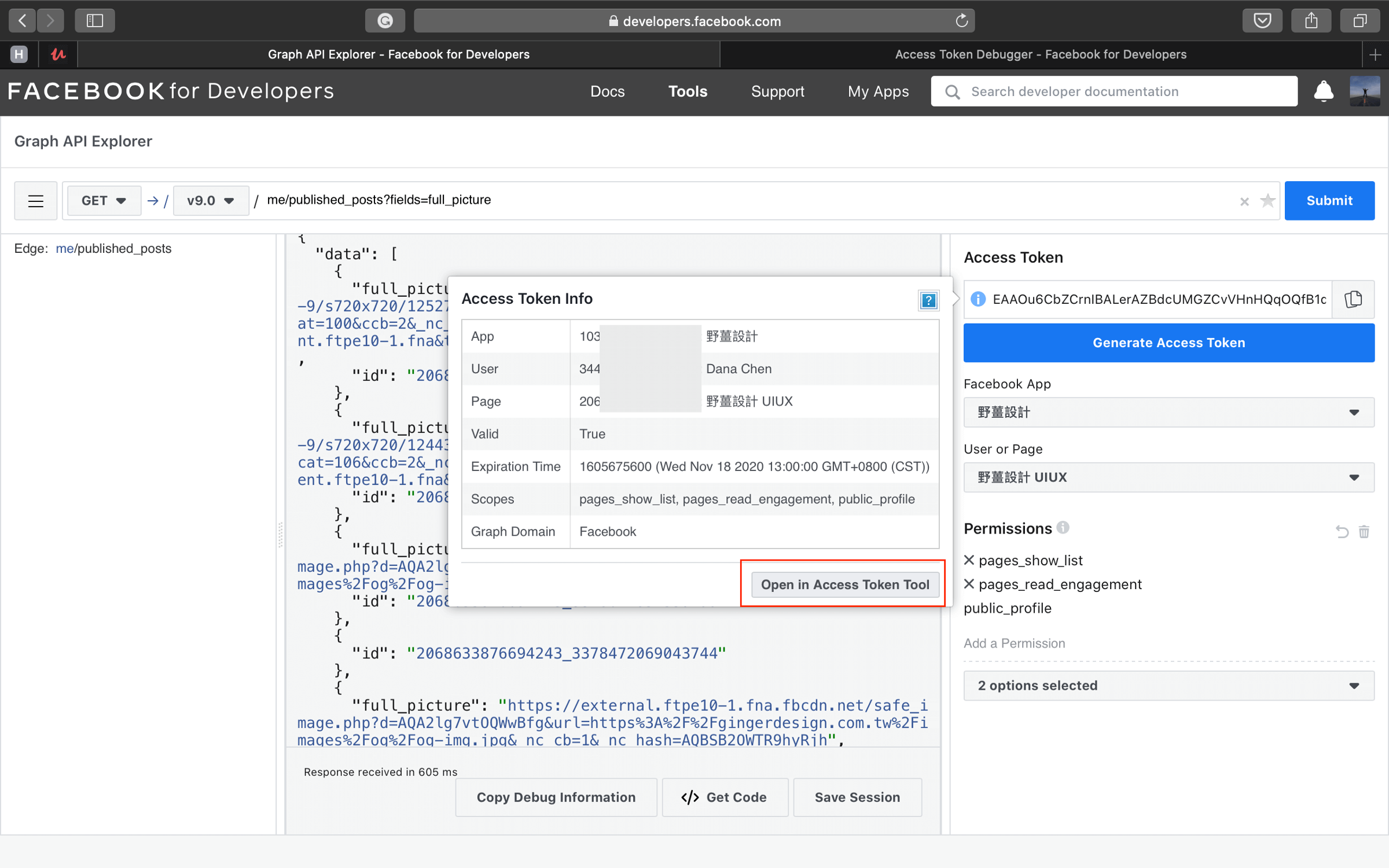Undo permission changes with the arrow icon
The image size is (1389, 868).
coord(1342,531)
